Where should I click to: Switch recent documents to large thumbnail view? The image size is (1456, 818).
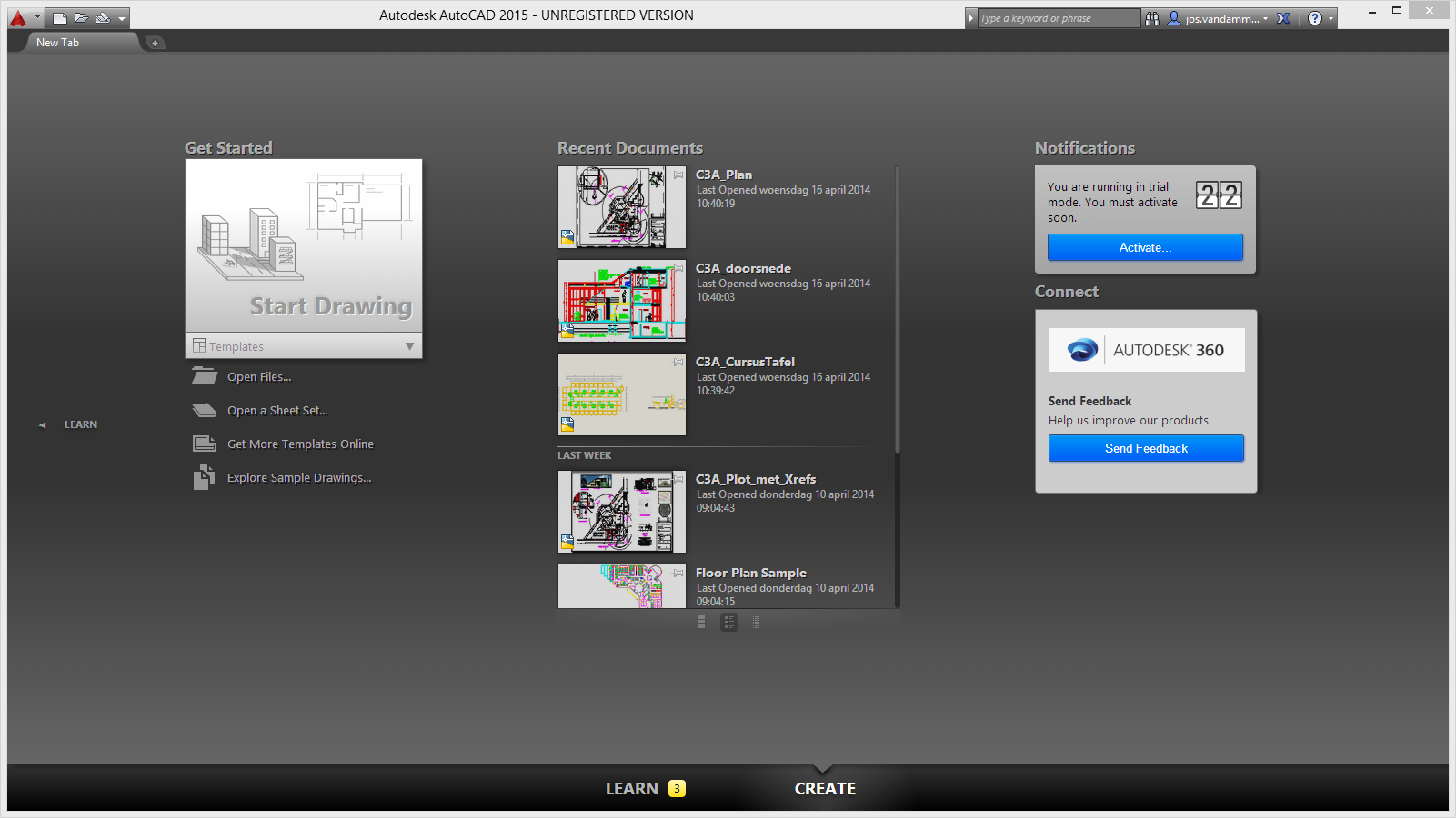(x=701, y=623)
